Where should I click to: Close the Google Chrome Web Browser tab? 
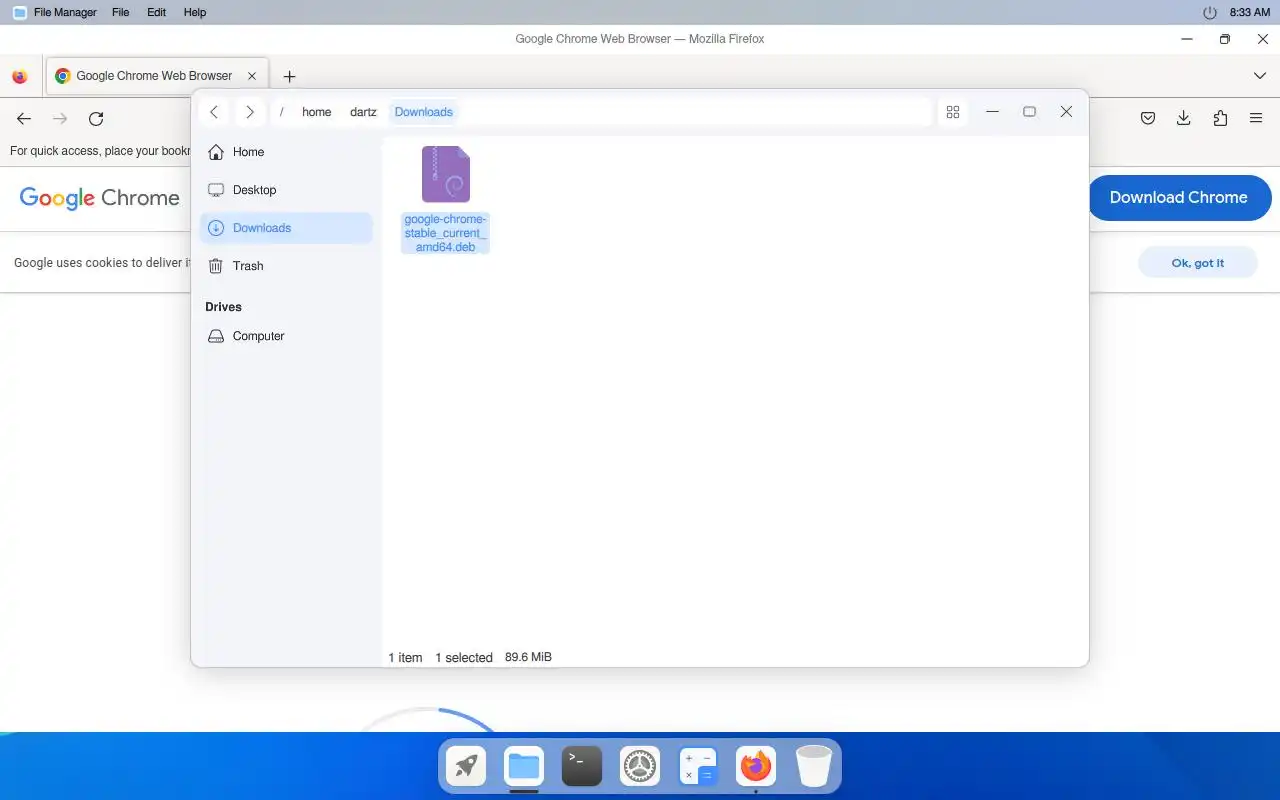[x=252, y=76]
